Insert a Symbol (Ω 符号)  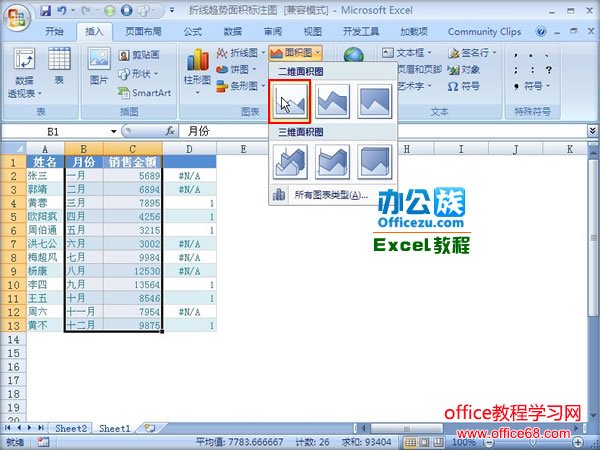click(x=463, y=86)
